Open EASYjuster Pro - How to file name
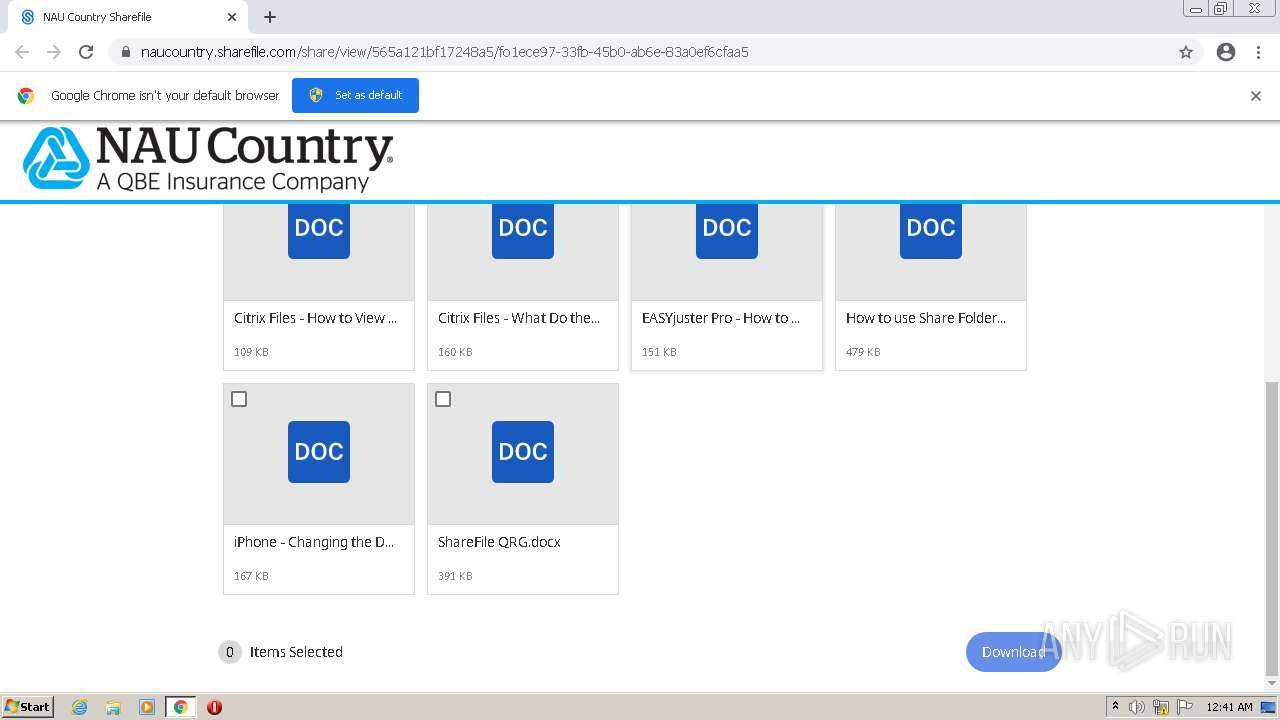The width and height of the screenshot is (1280, 720). [721, 318]
